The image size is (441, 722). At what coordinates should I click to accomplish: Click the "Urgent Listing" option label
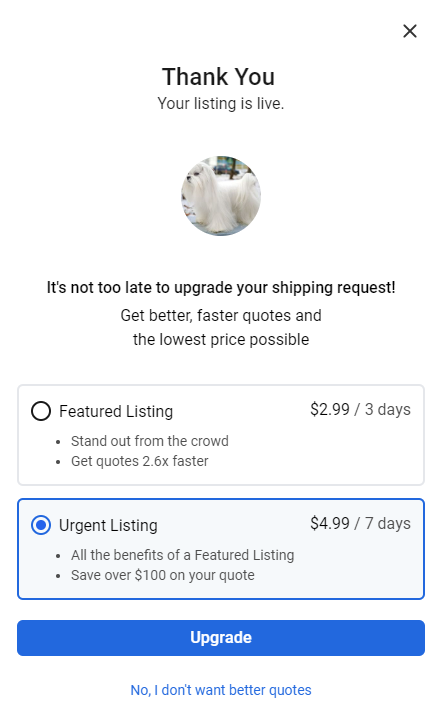pyautogui.click(x=108, y=525)
